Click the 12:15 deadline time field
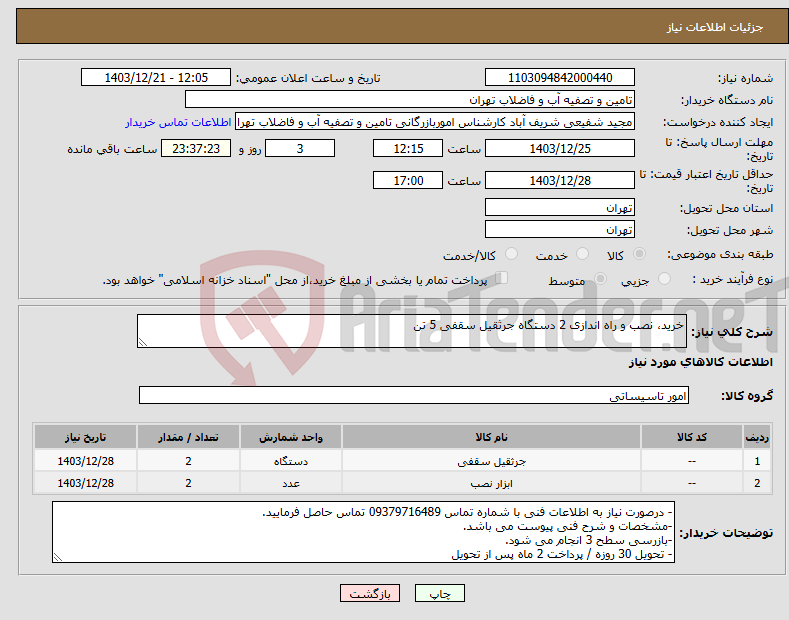This screenshot has height=620, width=789. (408, 148)
